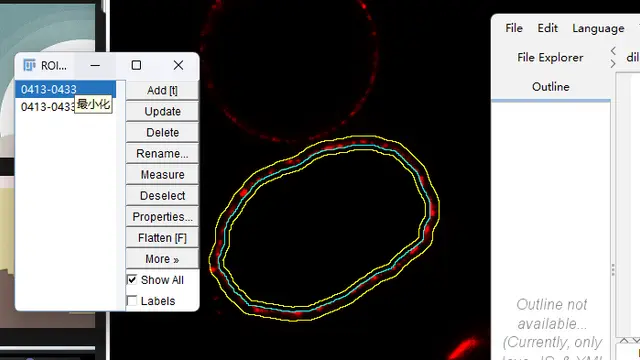Deselect all ROIs
640x360 pixels.
click(162, 196)
